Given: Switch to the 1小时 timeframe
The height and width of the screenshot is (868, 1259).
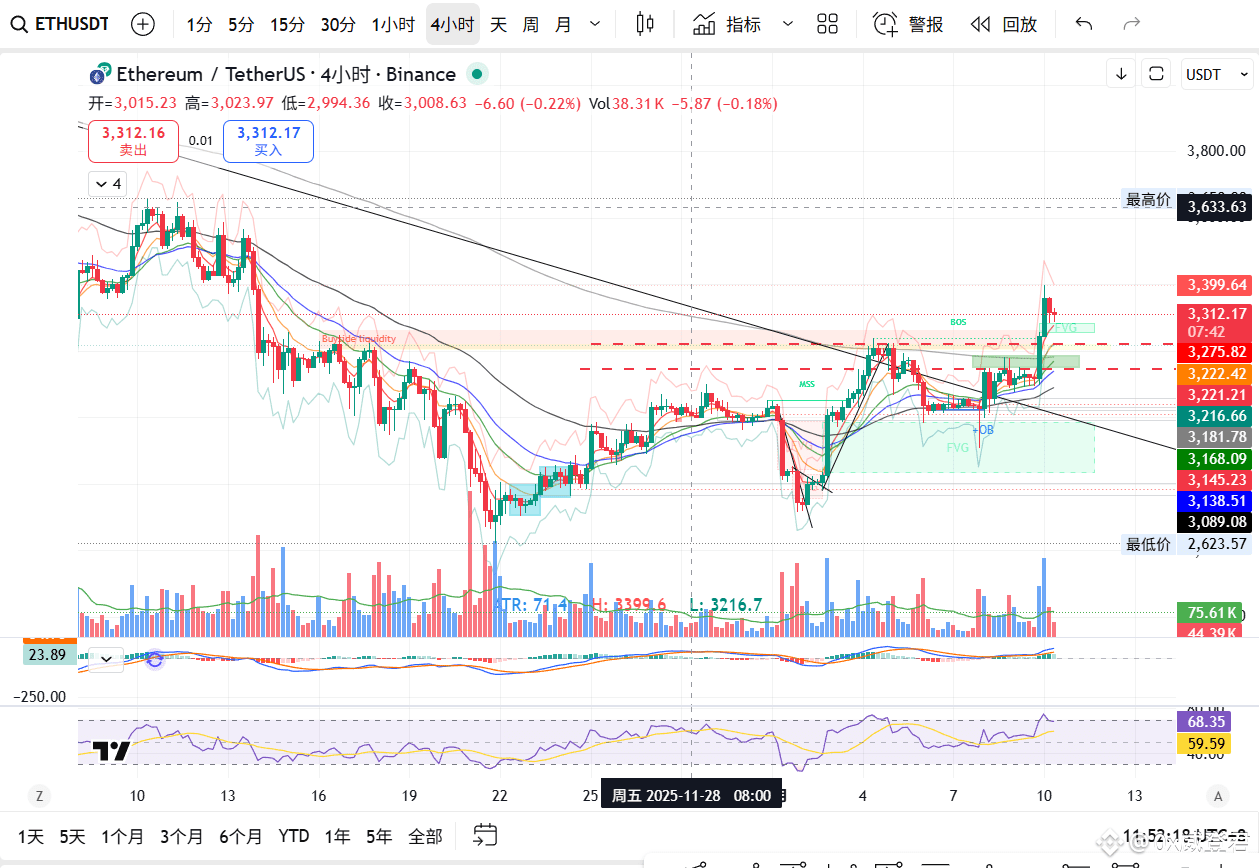Looking at the screenshot, I should coord(393,24).
